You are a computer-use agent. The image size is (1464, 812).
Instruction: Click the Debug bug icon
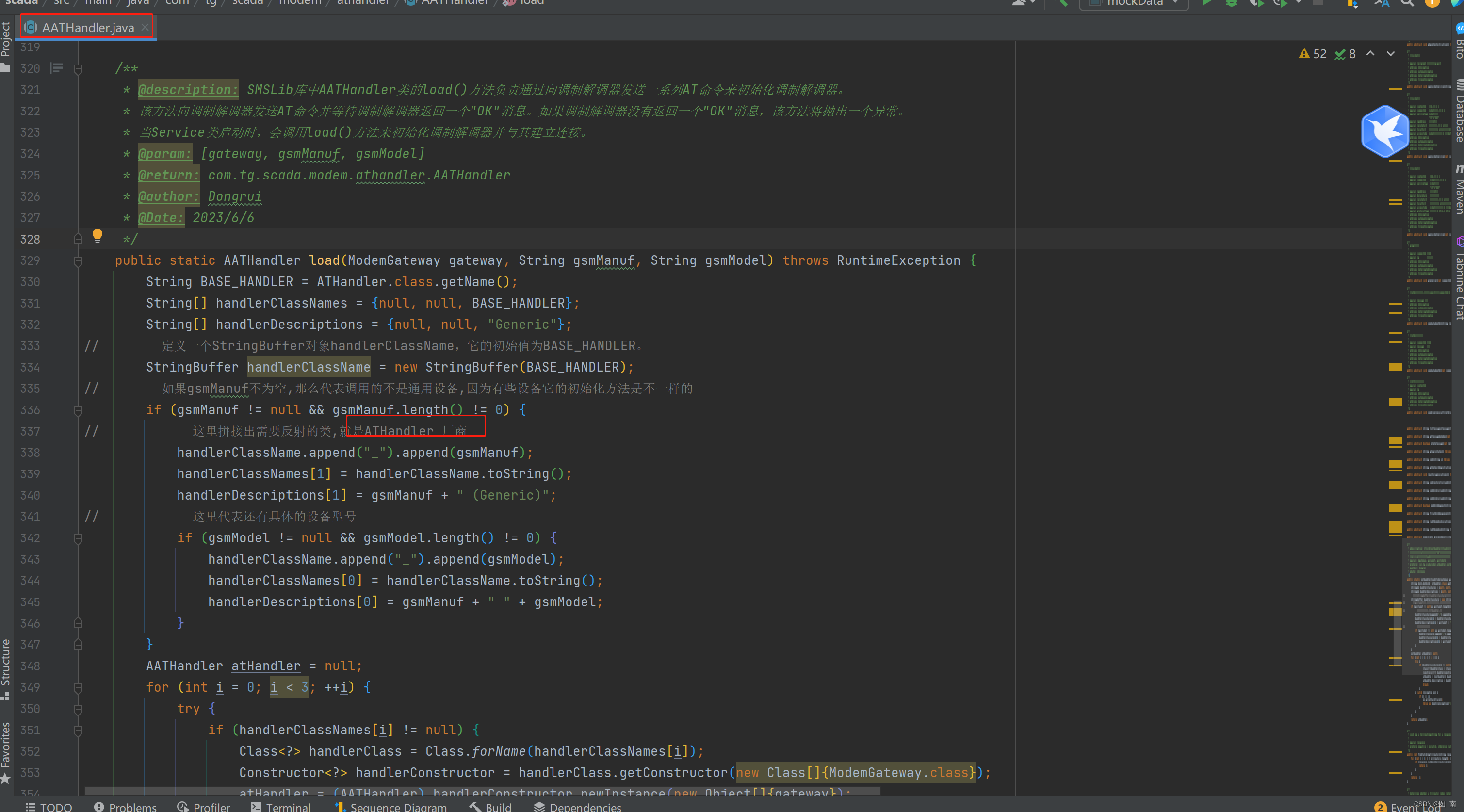[1232, 3]
